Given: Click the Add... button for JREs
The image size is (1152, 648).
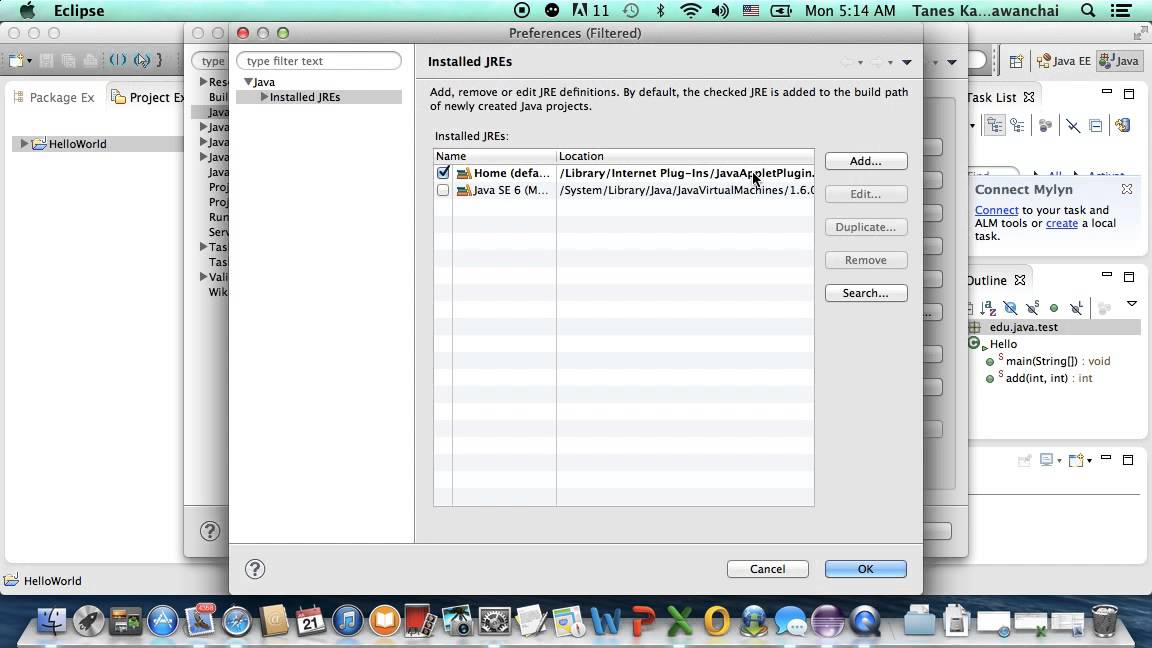Looking at the screenshot, I should point(865,161).
